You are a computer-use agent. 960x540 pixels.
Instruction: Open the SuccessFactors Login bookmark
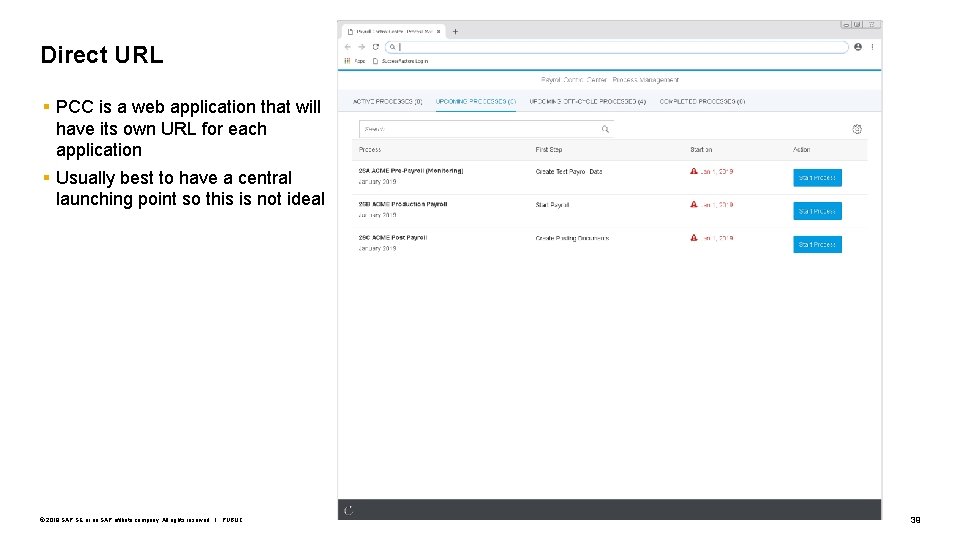(x=400, y=61)
